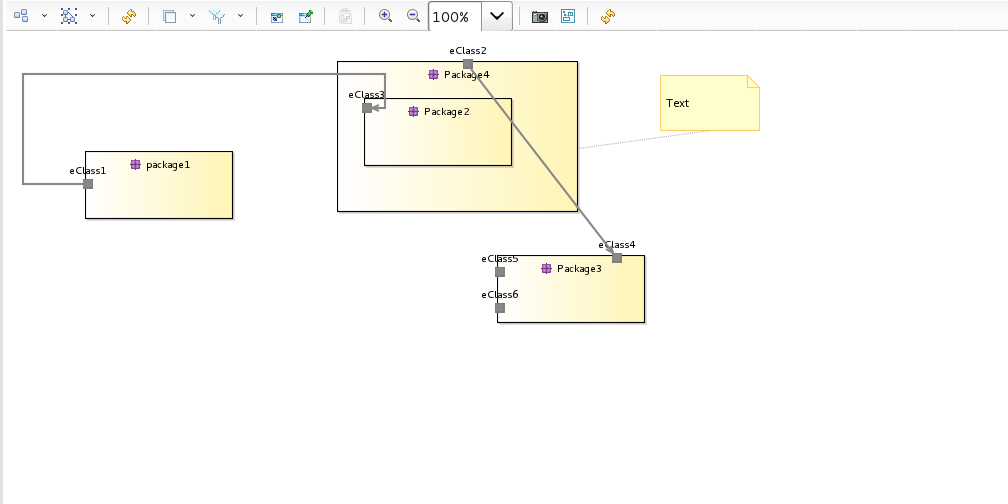Open the 100% zoom level dropdown arrow

(x=497, y=17)
